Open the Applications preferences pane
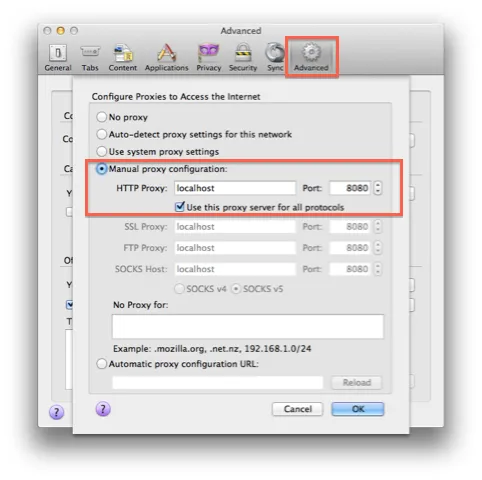 [166, 58]
